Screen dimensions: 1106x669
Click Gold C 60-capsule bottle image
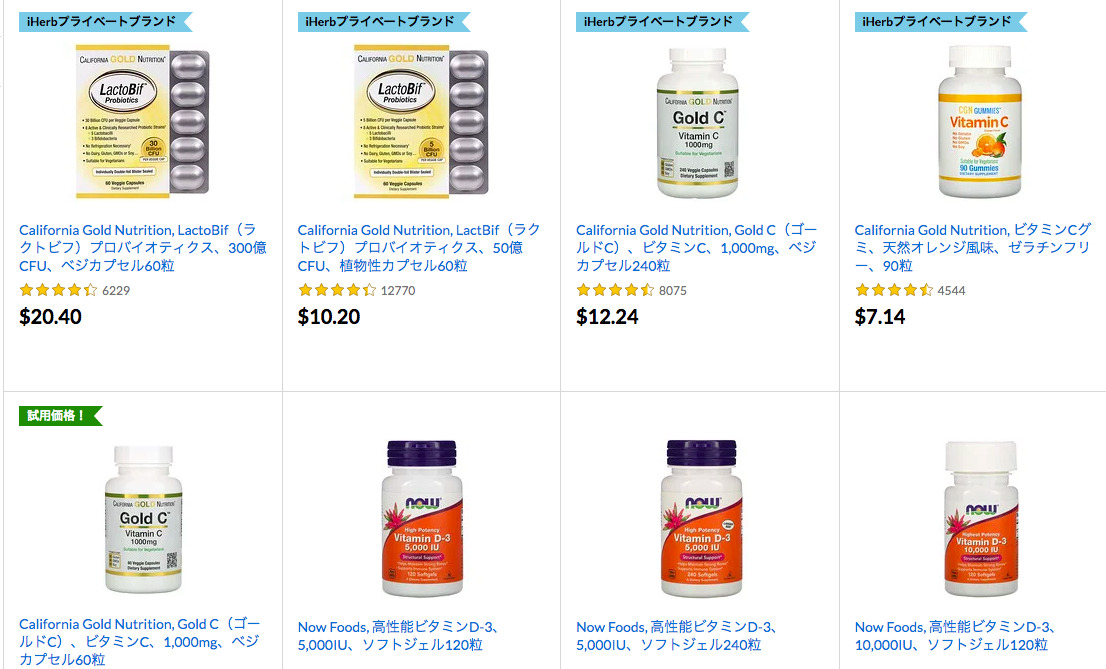pyautogui.click(x=143, y=519)
